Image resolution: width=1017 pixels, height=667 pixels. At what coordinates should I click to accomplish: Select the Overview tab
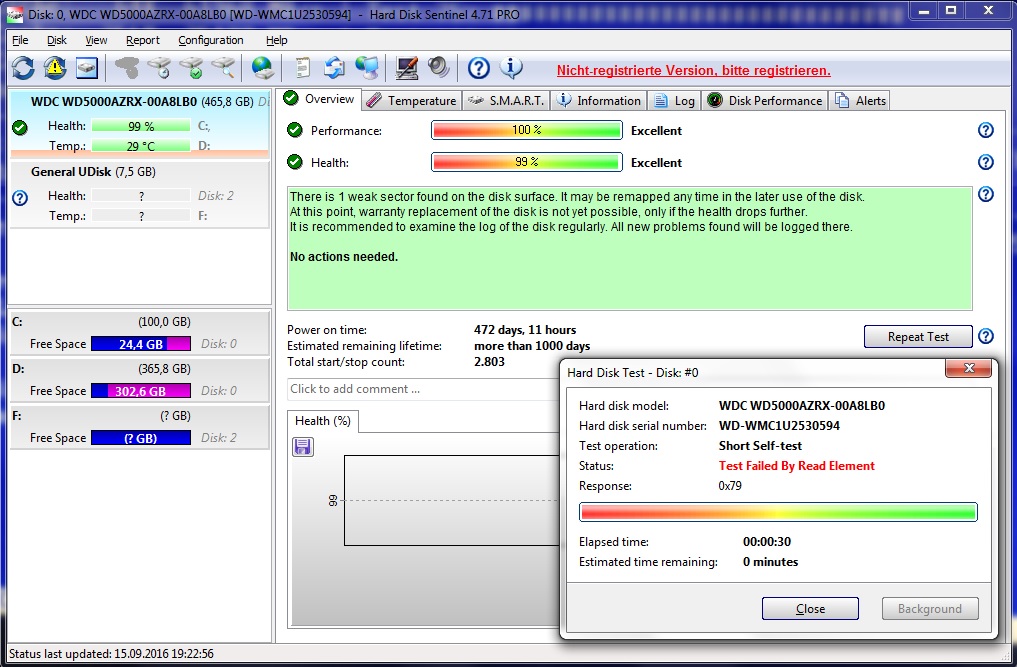coord(319,99)
